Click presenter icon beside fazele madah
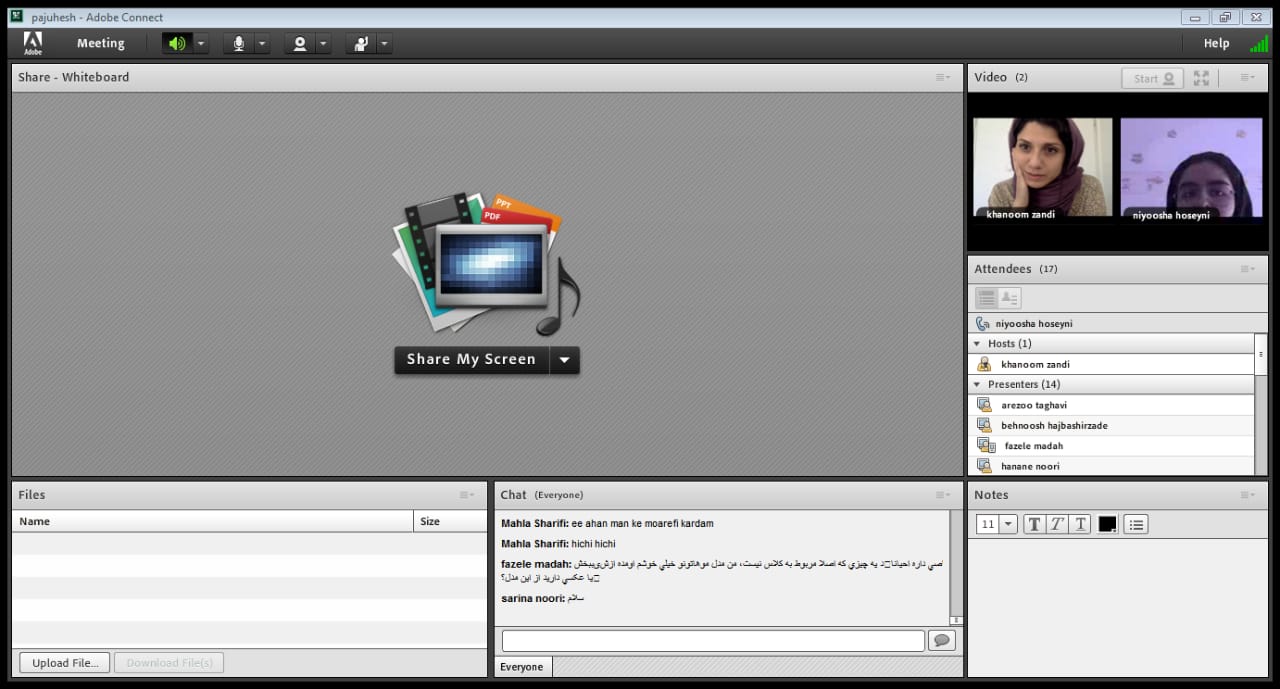 [986, 446]
